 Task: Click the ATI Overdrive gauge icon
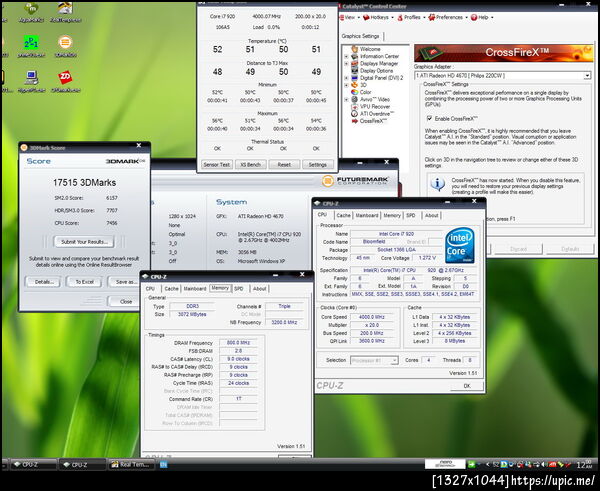click(x=355, y=114)
